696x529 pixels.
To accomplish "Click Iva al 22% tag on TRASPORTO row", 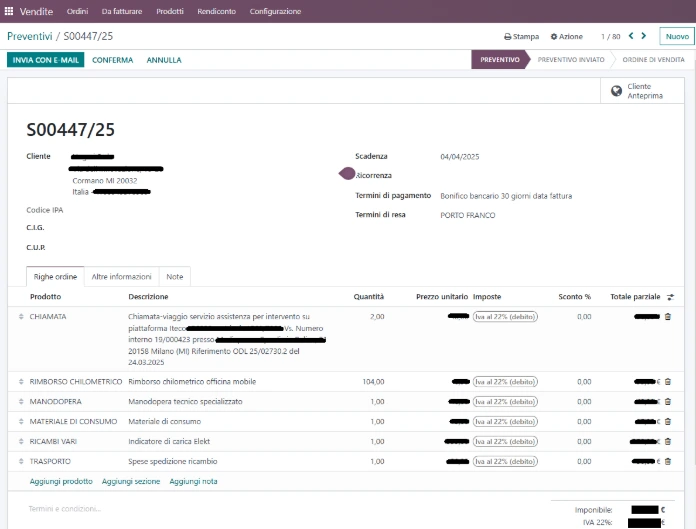I will pos(505,462).
